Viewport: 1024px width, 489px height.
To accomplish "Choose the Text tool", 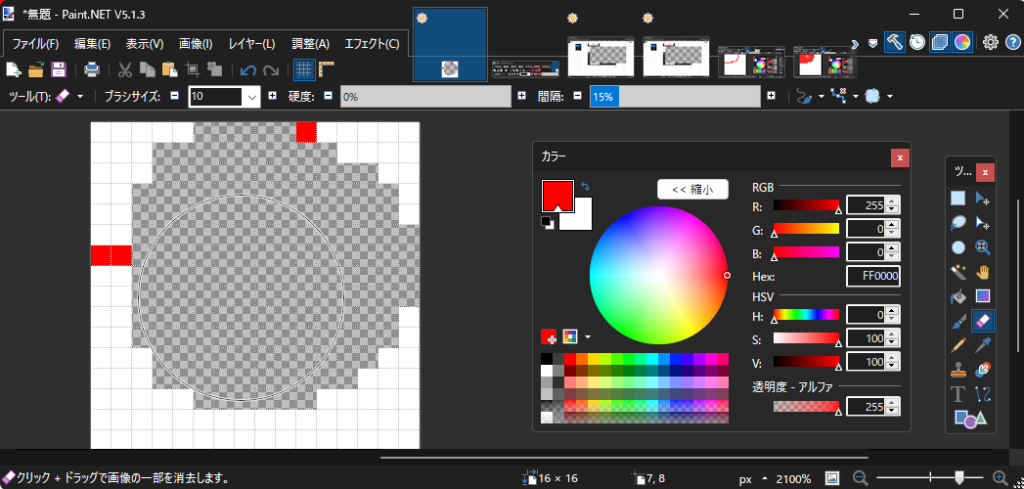I will click(958, 394).
